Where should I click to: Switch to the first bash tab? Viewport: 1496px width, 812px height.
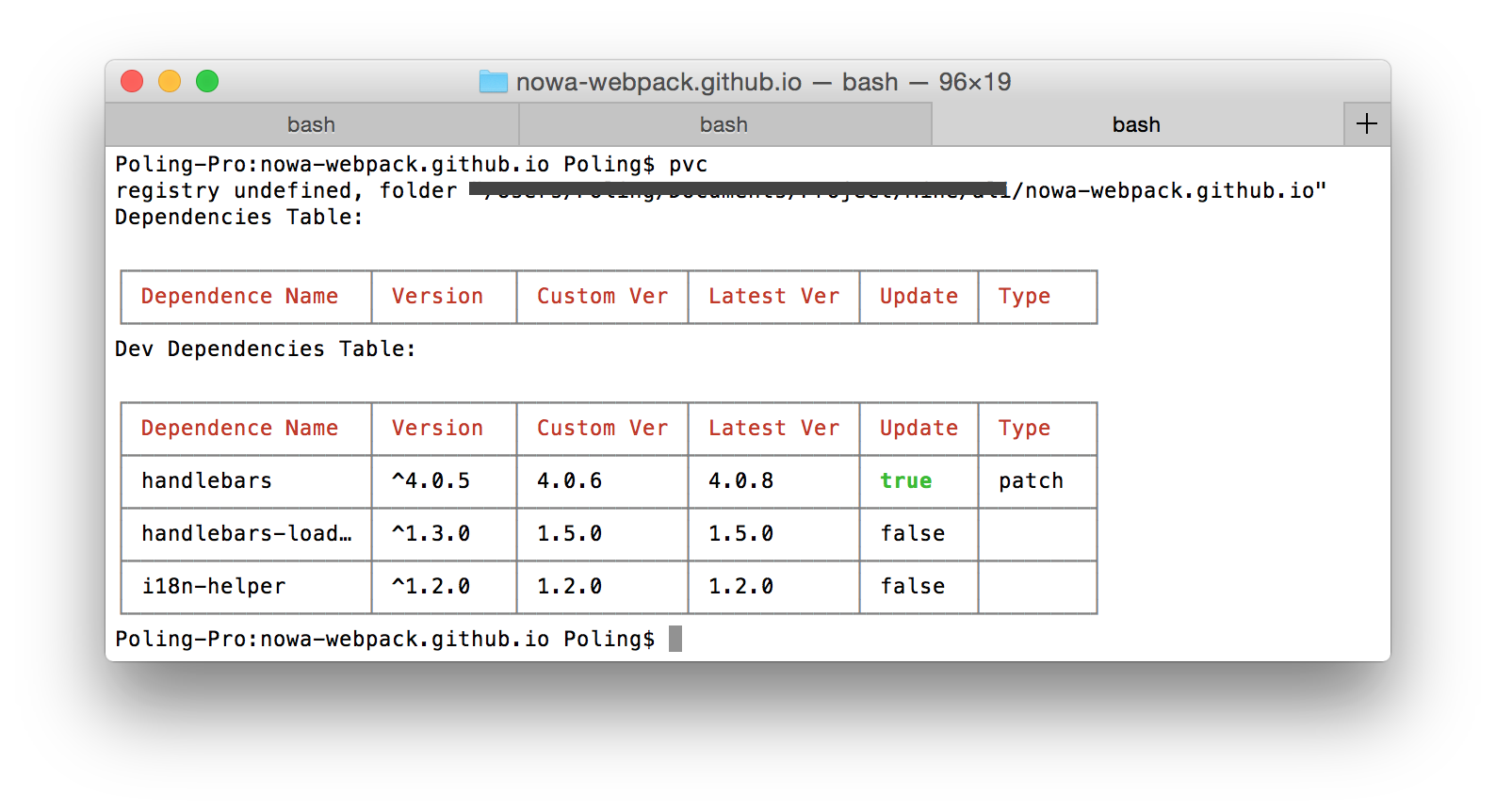point(312,124)
